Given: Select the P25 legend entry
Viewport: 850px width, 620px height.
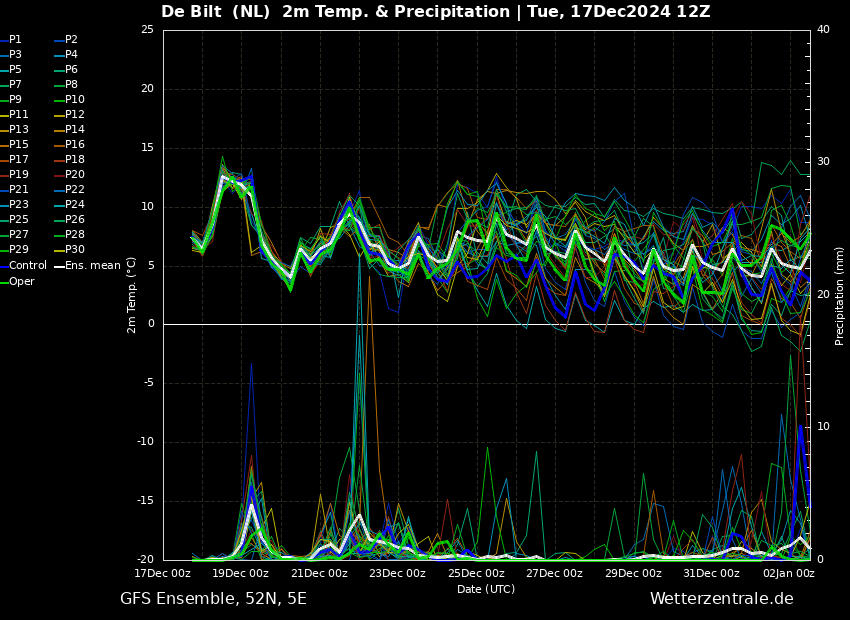Looking at the screenshot, I should pyautogui.click(x=14, y=219).
